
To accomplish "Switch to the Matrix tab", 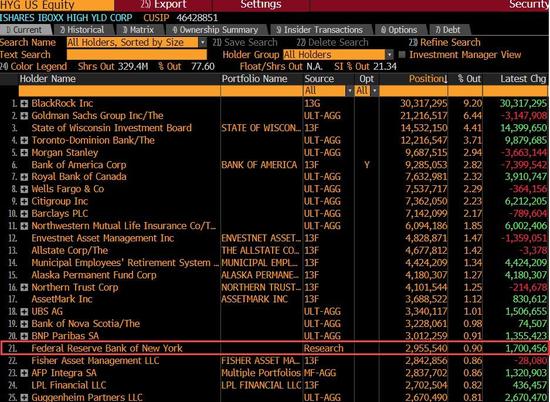I will tap(139, 30).
